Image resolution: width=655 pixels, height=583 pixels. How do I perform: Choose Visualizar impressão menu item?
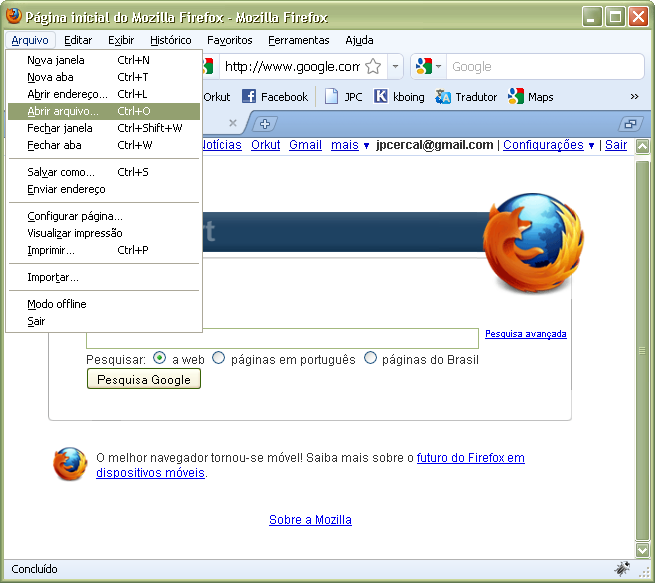104,233
